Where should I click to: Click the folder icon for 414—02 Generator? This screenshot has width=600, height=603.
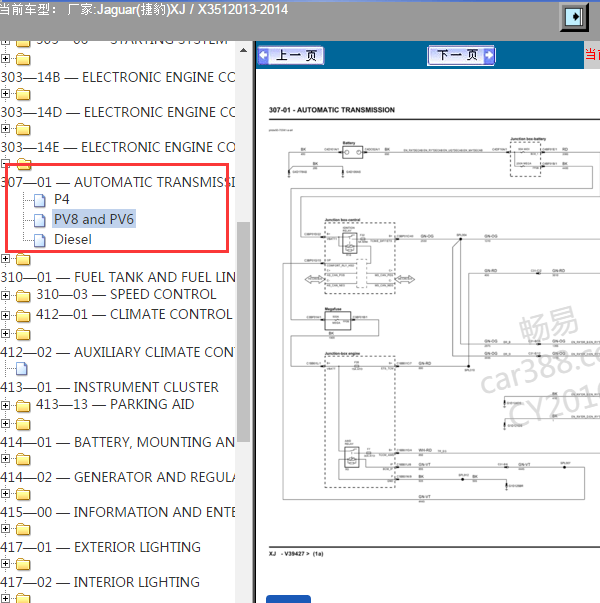(x=23, y=459)
